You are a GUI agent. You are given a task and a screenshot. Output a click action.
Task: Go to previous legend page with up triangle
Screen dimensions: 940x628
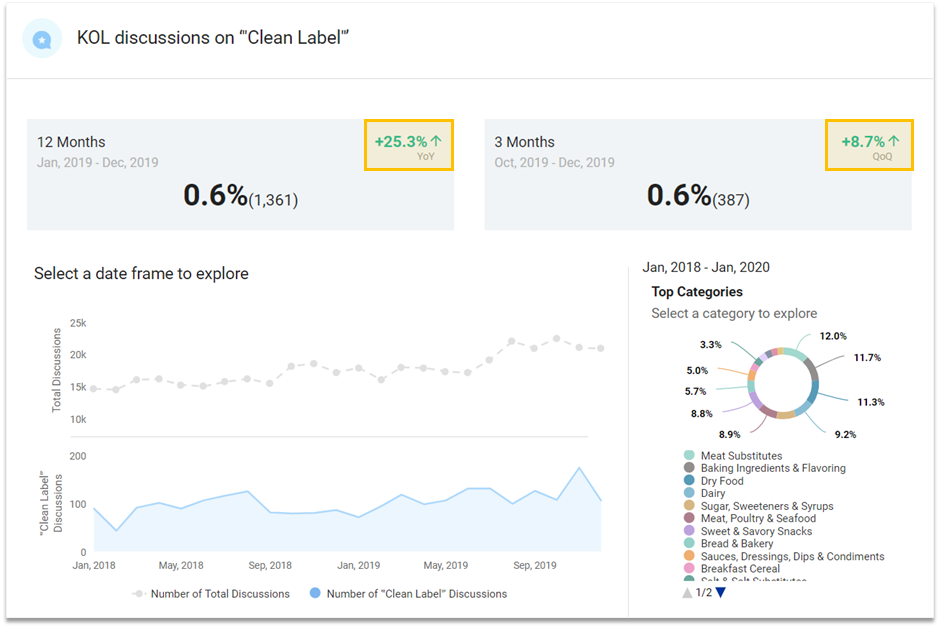click(686, 593)
